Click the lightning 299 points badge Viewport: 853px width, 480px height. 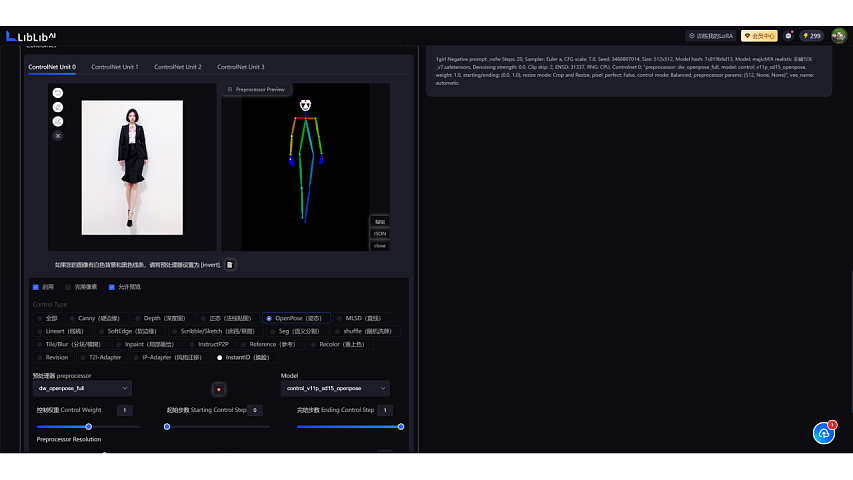pyautogui.click(x=812, y=36)
